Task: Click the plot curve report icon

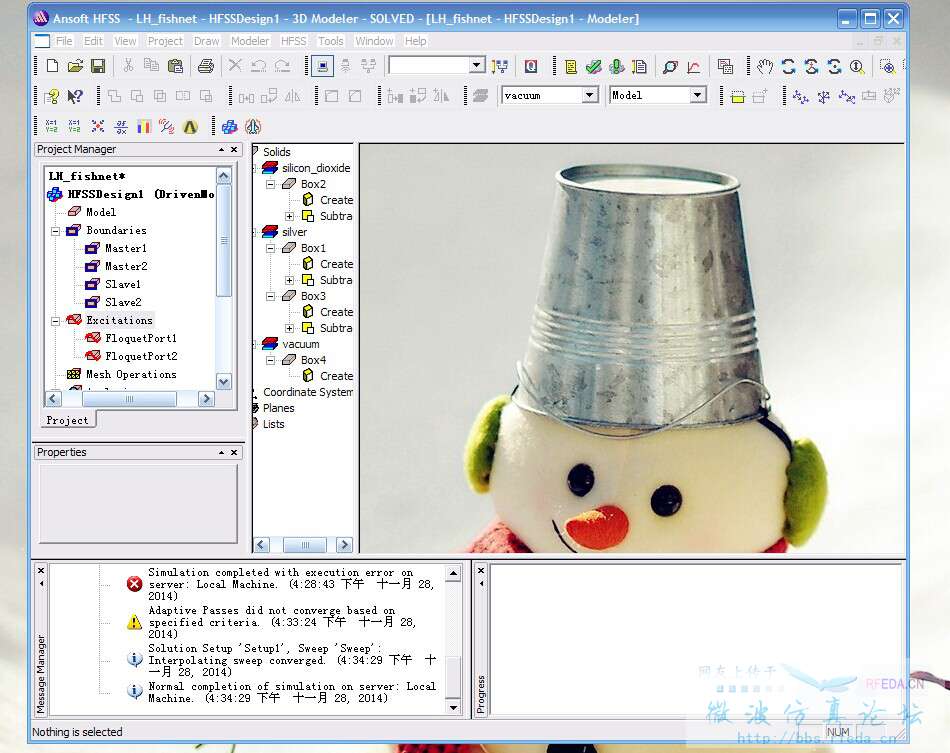Action: [694, 66]
